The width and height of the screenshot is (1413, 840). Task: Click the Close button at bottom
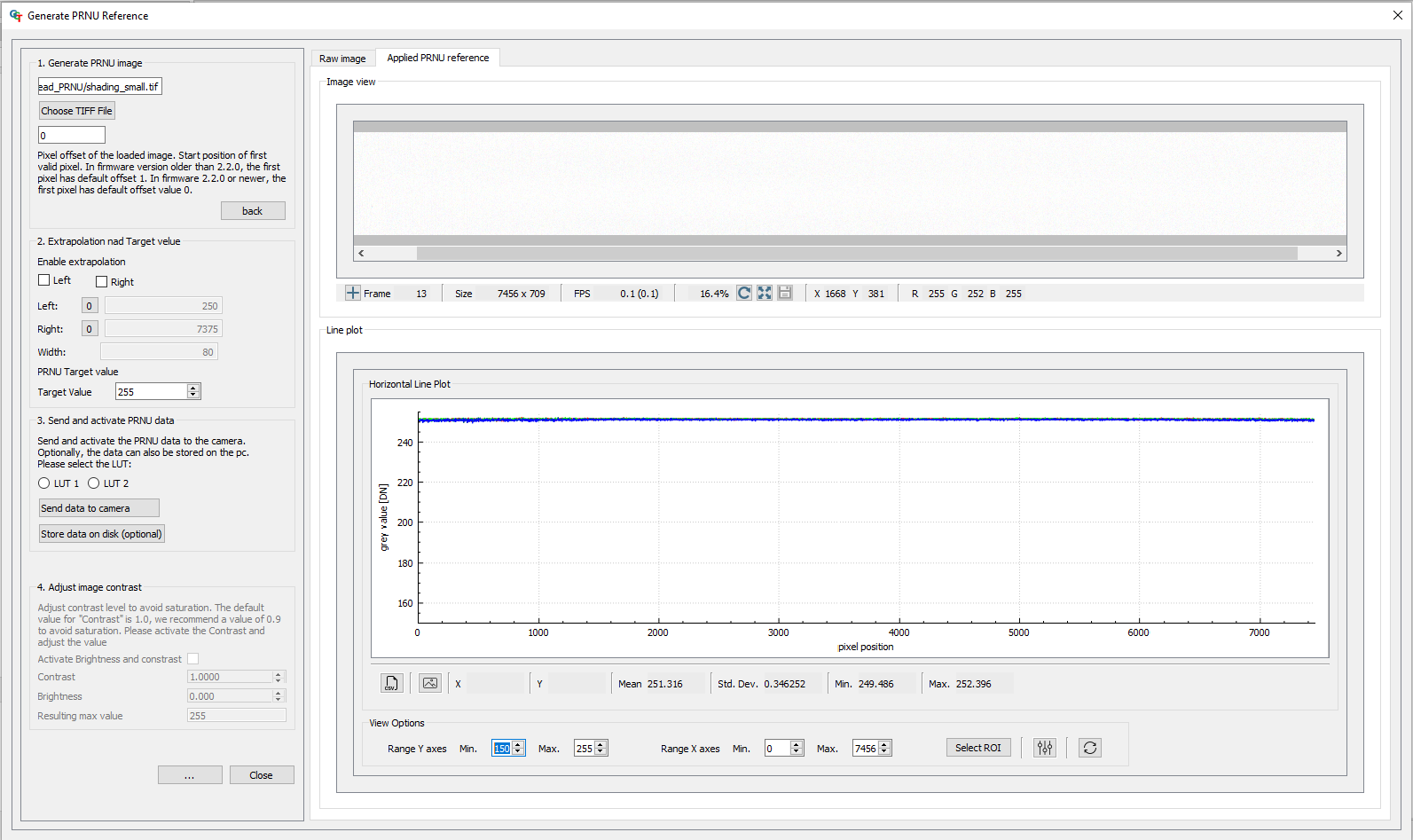[262, 775]
